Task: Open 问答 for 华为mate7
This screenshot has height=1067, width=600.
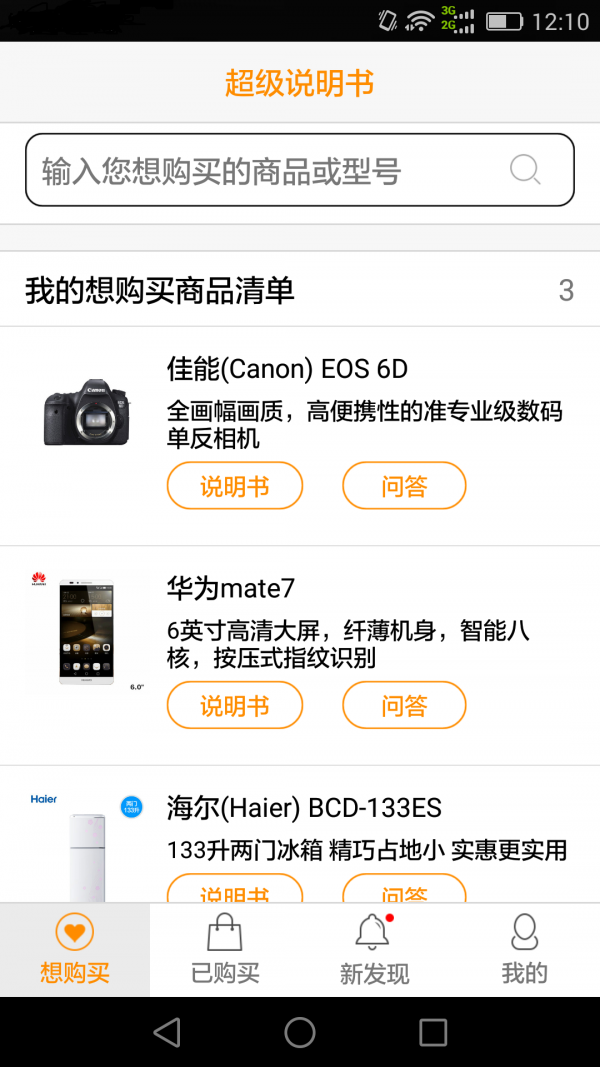Action: click(404, 706)
